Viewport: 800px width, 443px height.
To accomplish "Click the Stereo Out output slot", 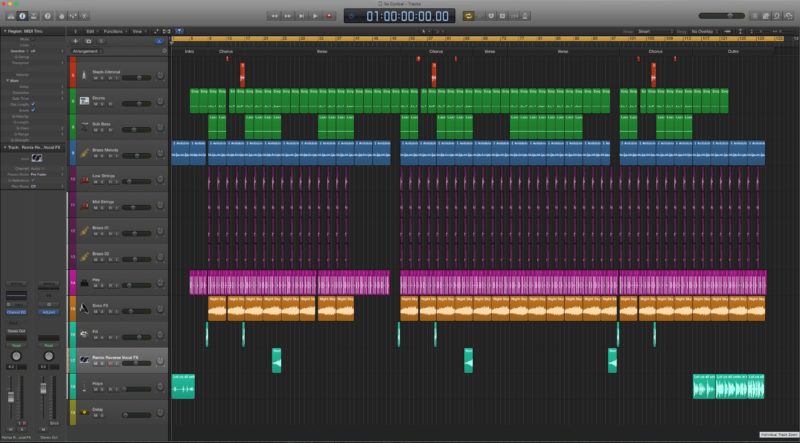I will pos(16,331).
